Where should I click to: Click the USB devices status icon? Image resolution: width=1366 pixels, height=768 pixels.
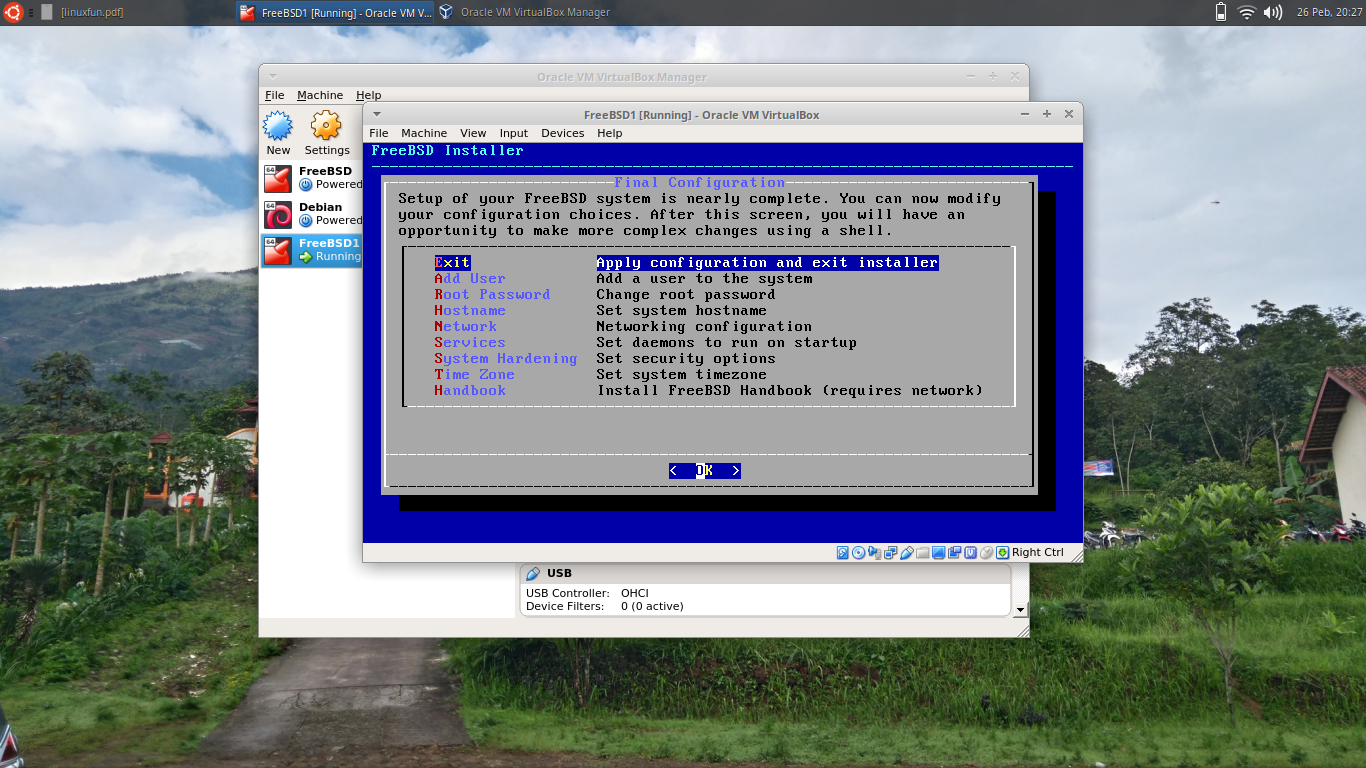[x=907, y=552]
